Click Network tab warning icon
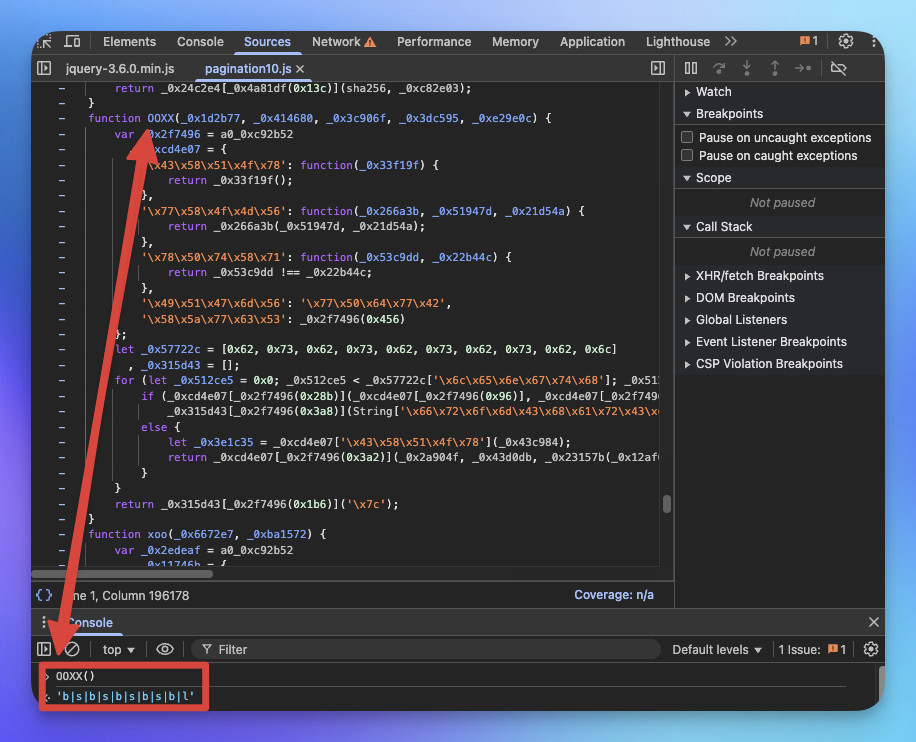The height and width of the screenshot is (742, 916). (370, 42)
